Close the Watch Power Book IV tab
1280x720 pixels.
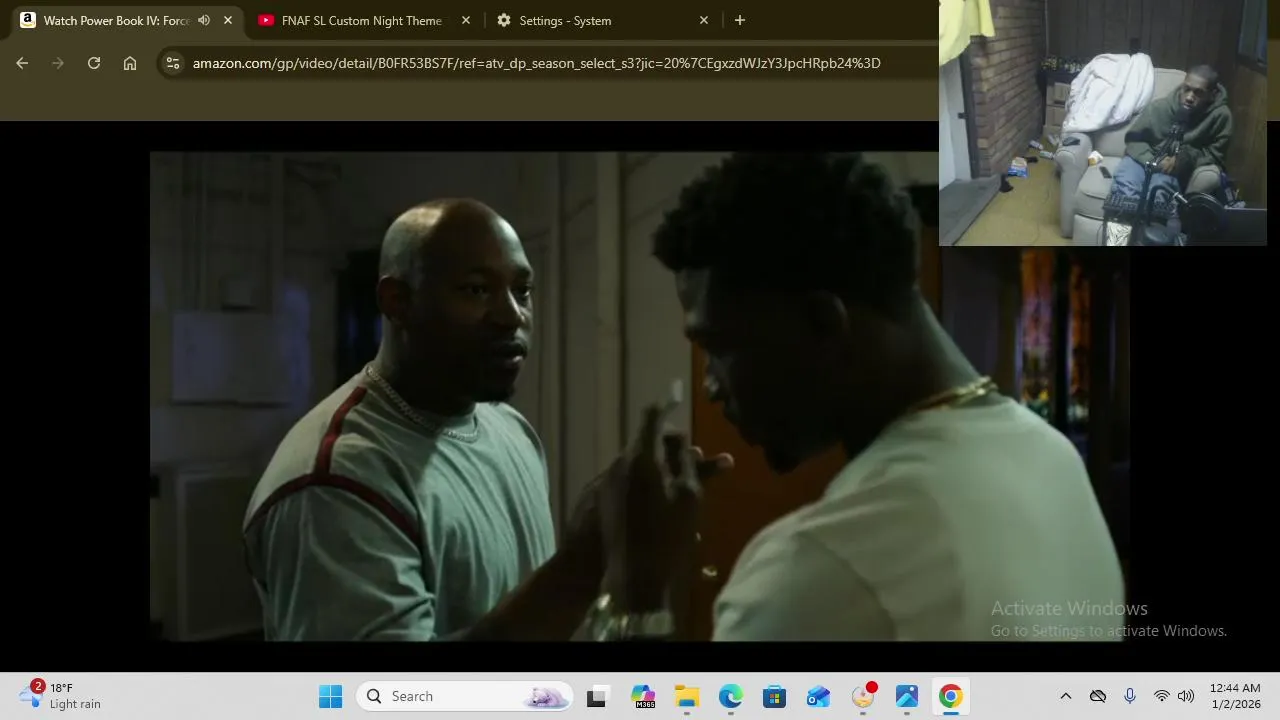[228, 20]
